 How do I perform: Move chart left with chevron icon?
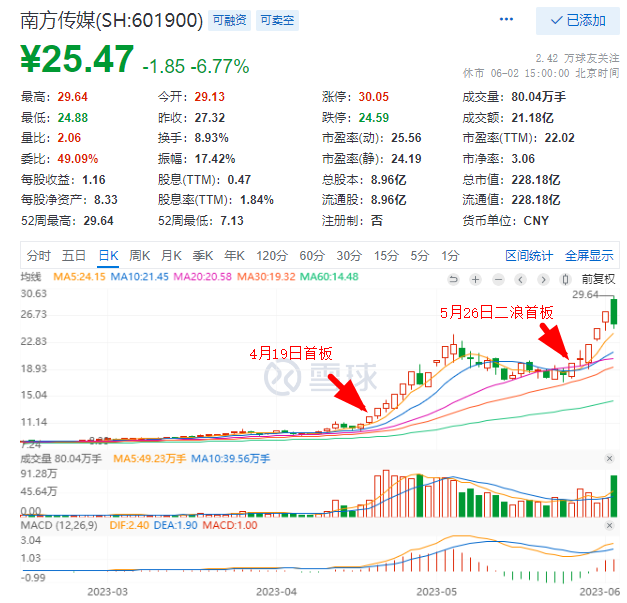[x=520, y=279]
